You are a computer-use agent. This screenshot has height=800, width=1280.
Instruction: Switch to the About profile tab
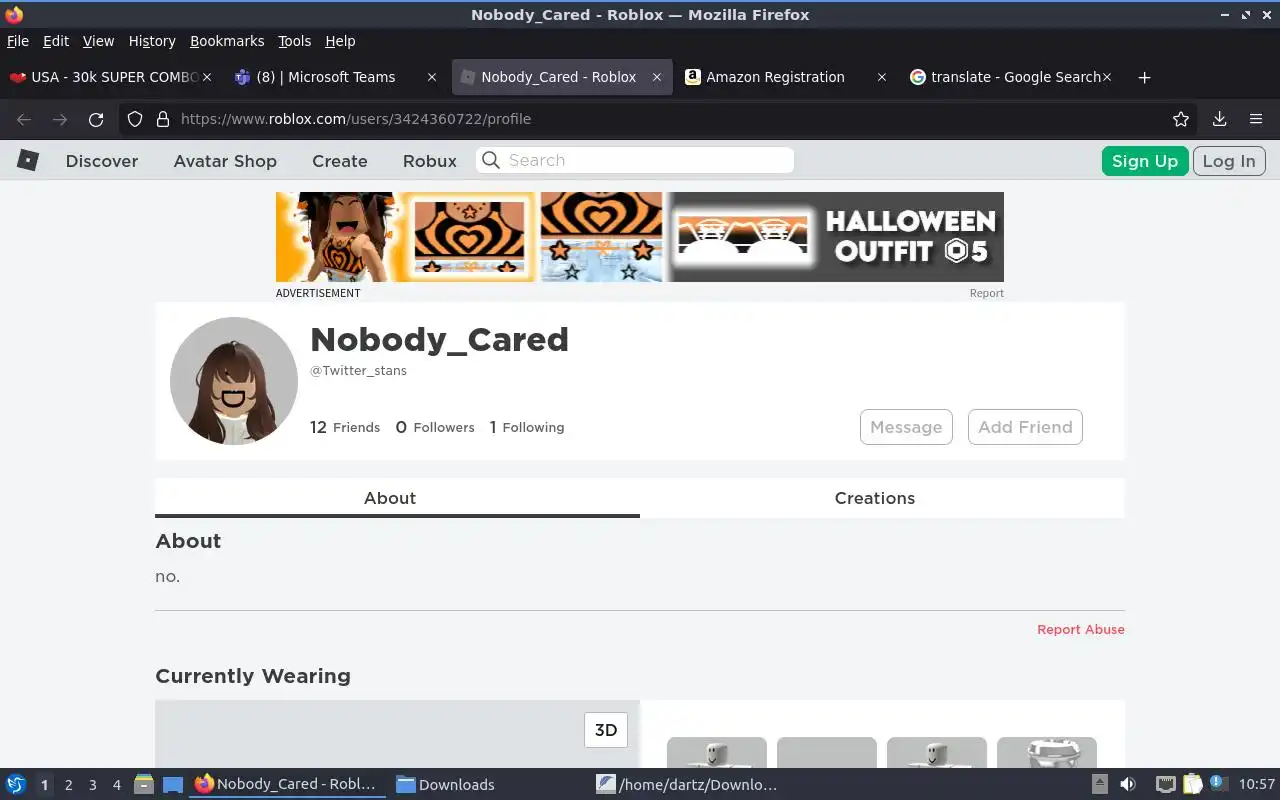pyautogui.click(x=397, y=498)
